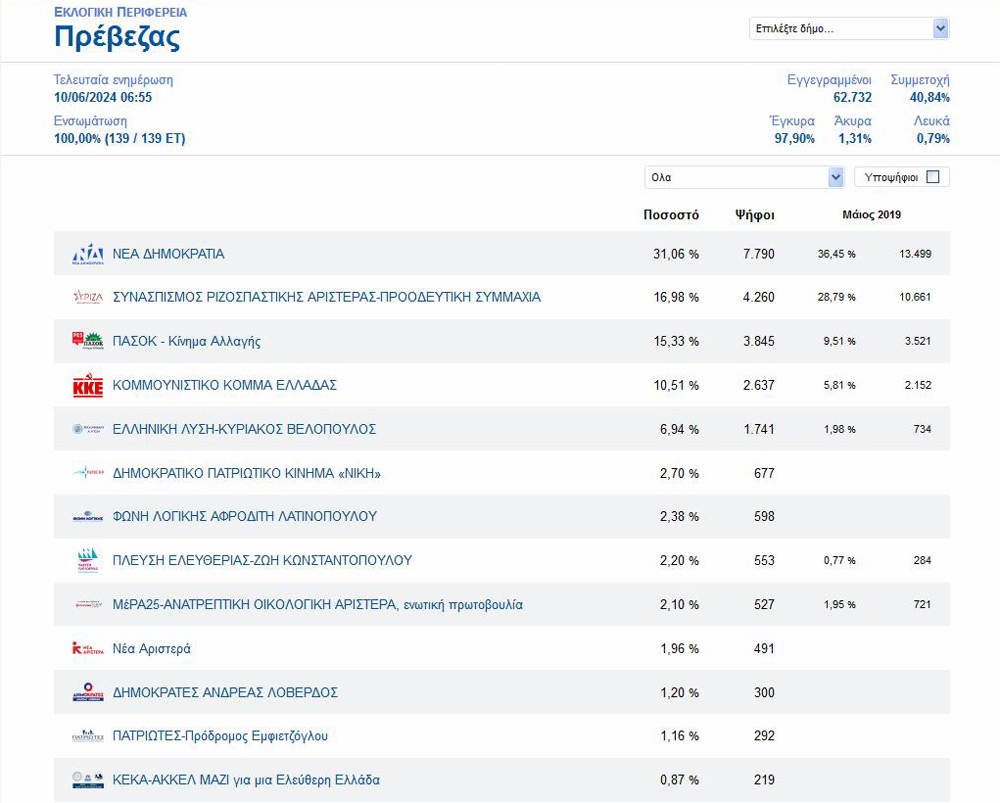
Task: Click the Πλεύση Ελευθερίας sailboat logo
Action: 88,560
